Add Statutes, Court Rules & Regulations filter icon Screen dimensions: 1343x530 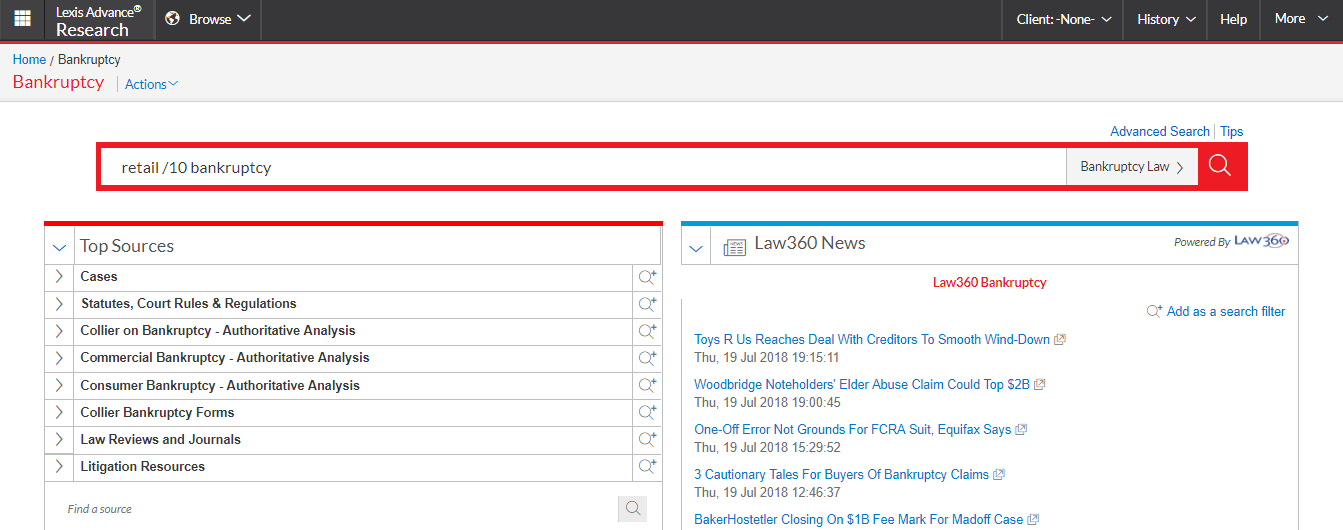pos(648,304)
